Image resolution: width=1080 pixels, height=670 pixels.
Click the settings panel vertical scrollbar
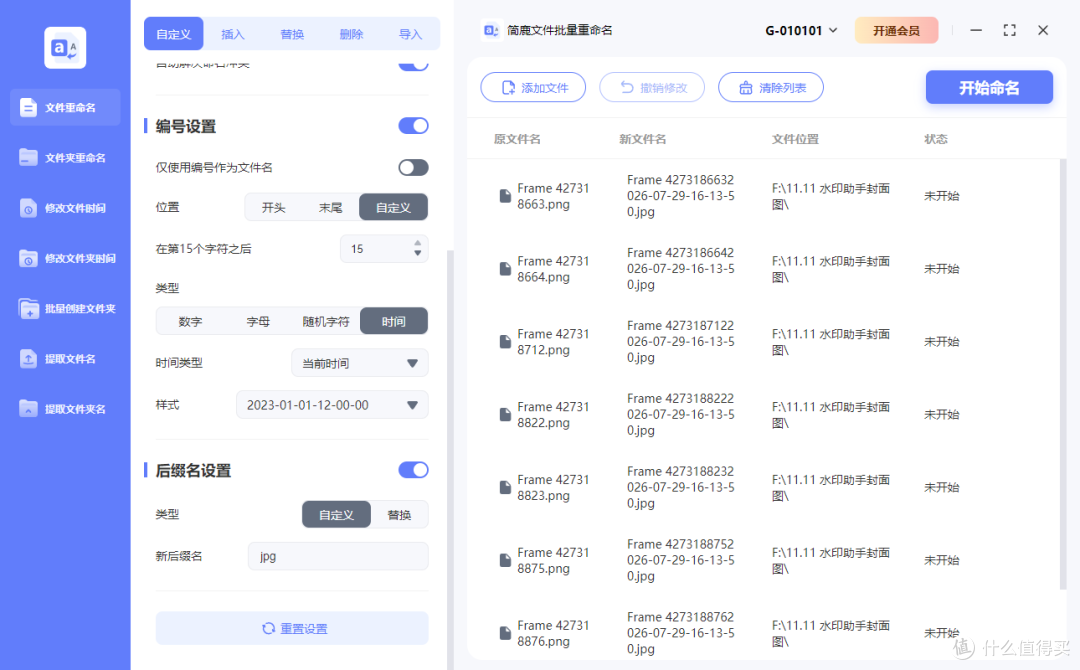[x=450, y=458]
